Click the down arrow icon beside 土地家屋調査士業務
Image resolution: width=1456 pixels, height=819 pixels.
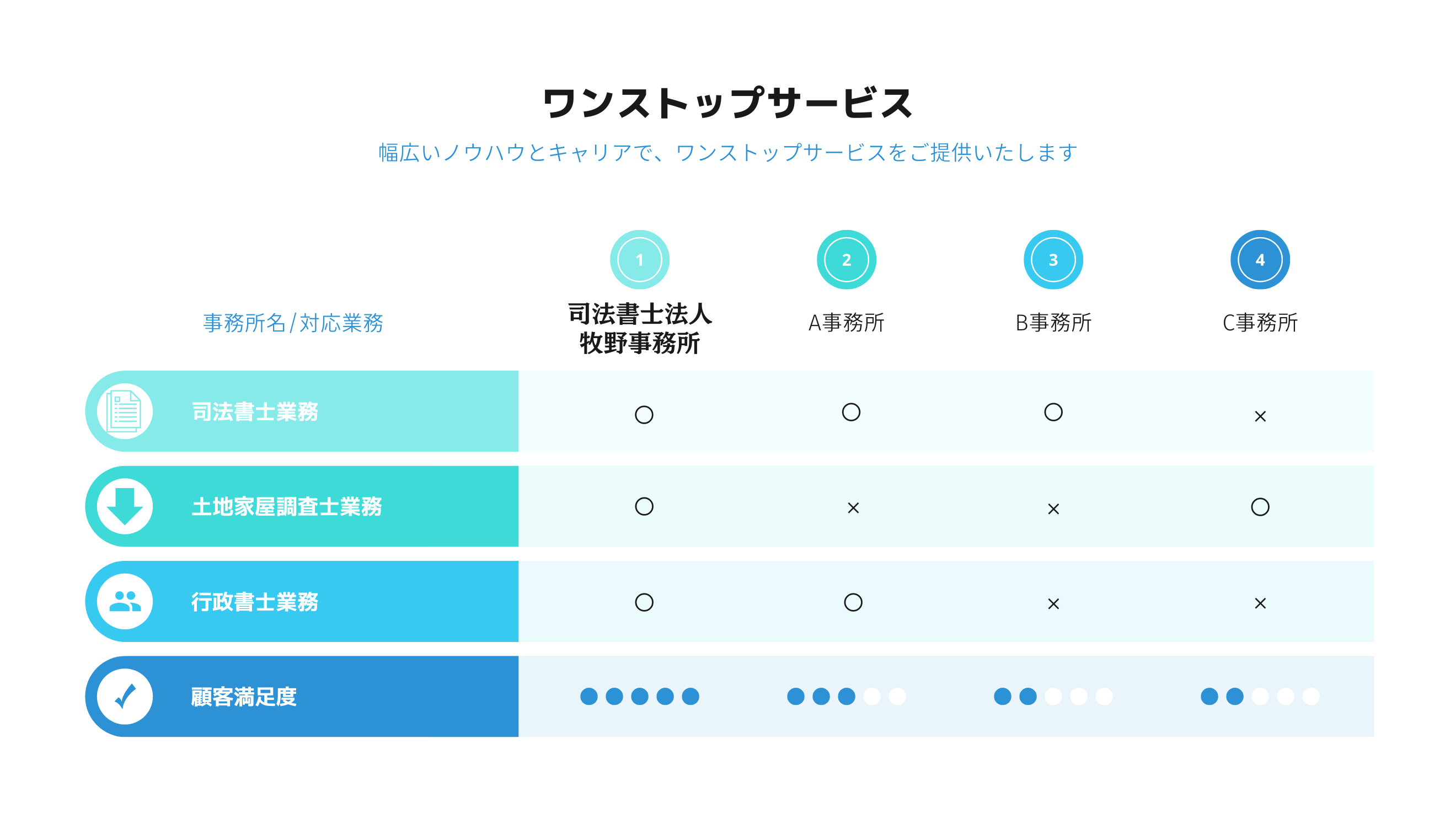coord(124,506)
